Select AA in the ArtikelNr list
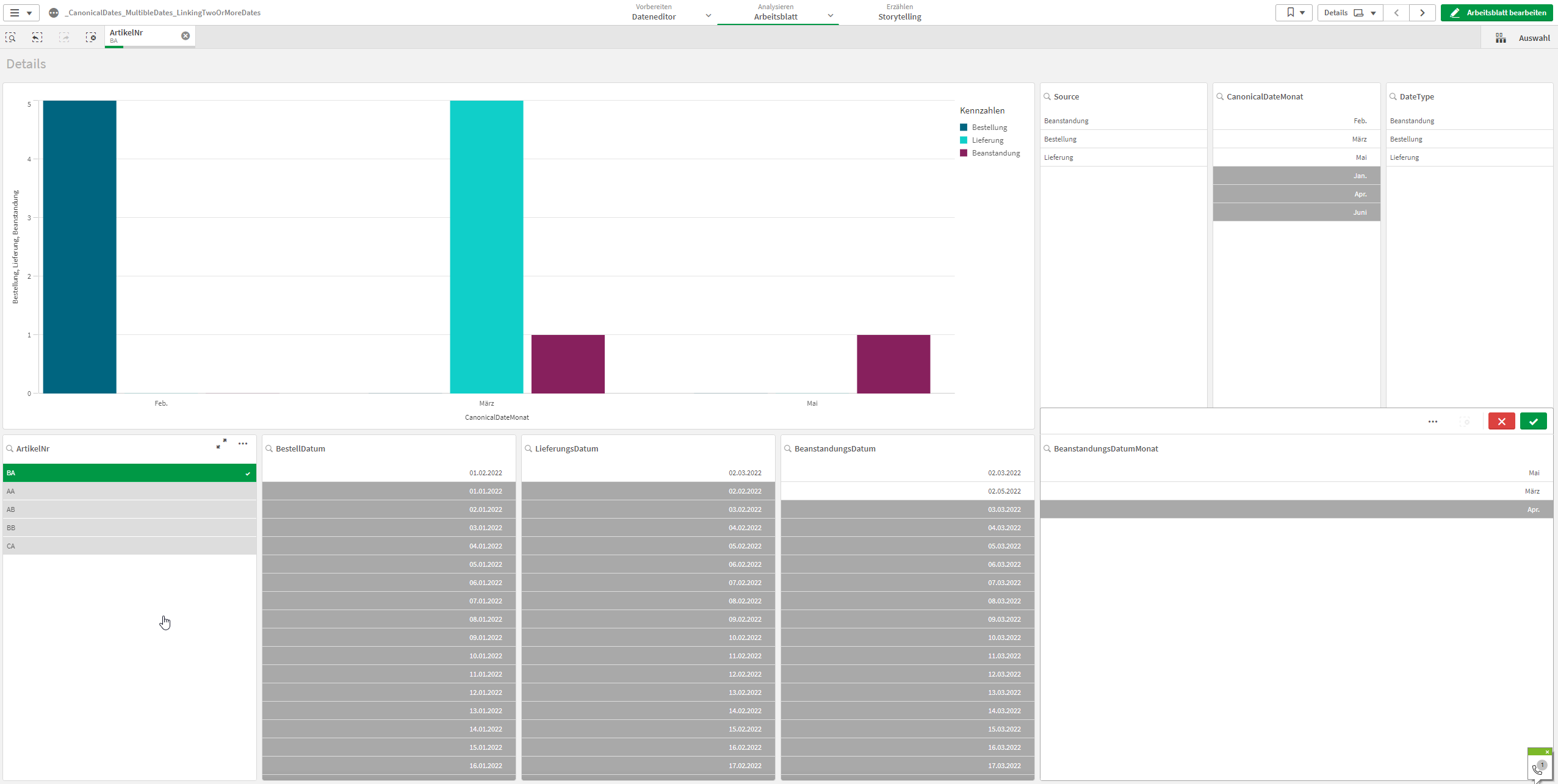This screenshot has width=1558, height=784. tap(129, 491)
